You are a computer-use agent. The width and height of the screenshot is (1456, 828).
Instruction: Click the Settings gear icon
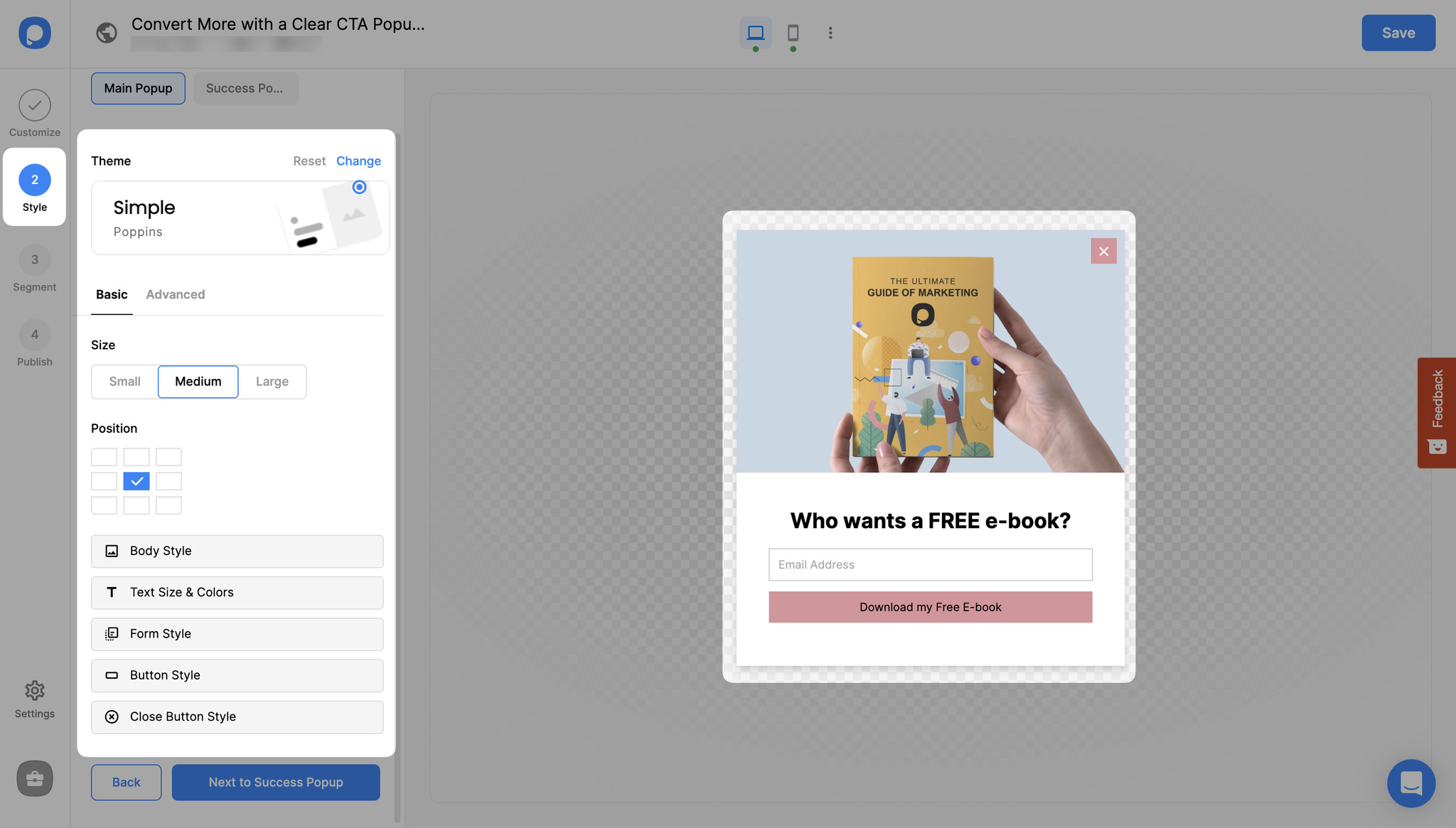pos(34,690)
